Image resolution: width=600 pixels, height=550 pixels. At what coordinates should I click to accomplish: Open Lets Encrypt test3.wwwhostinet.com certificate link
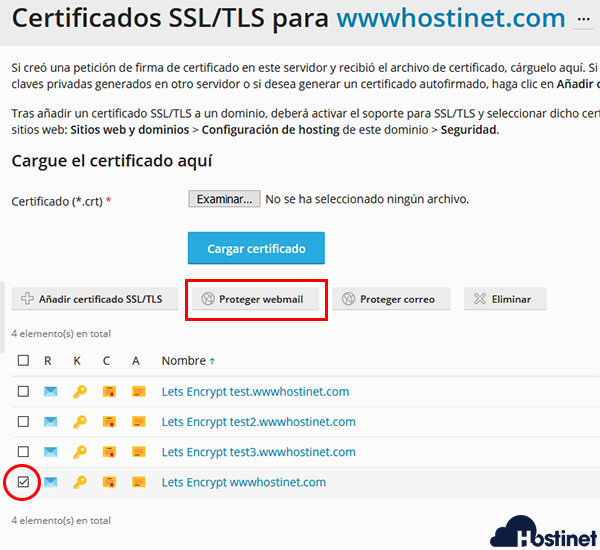pyautogui.click(x=258, y=452)
